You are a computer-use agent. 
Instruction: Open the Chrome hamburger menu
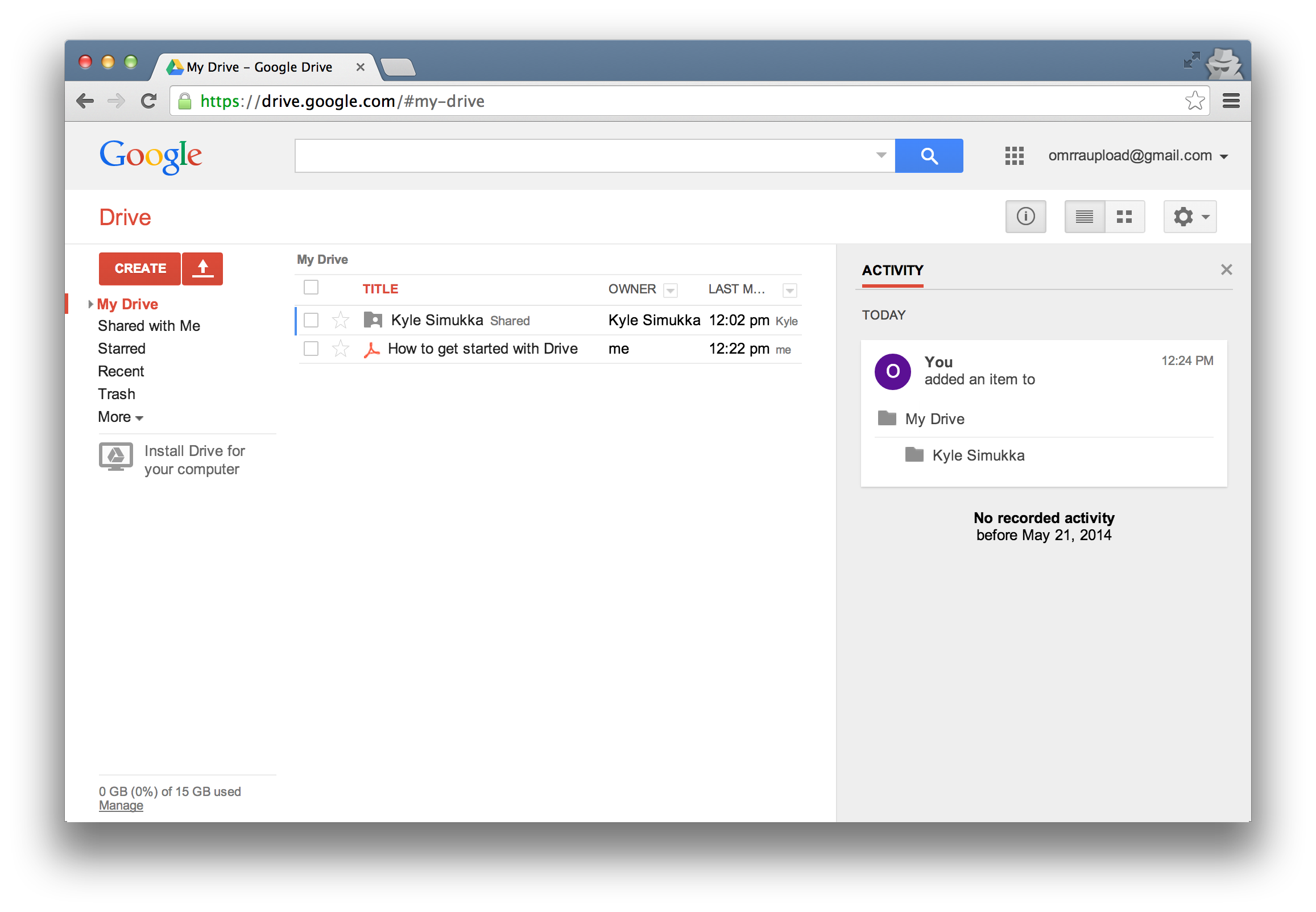[1231, 101]
